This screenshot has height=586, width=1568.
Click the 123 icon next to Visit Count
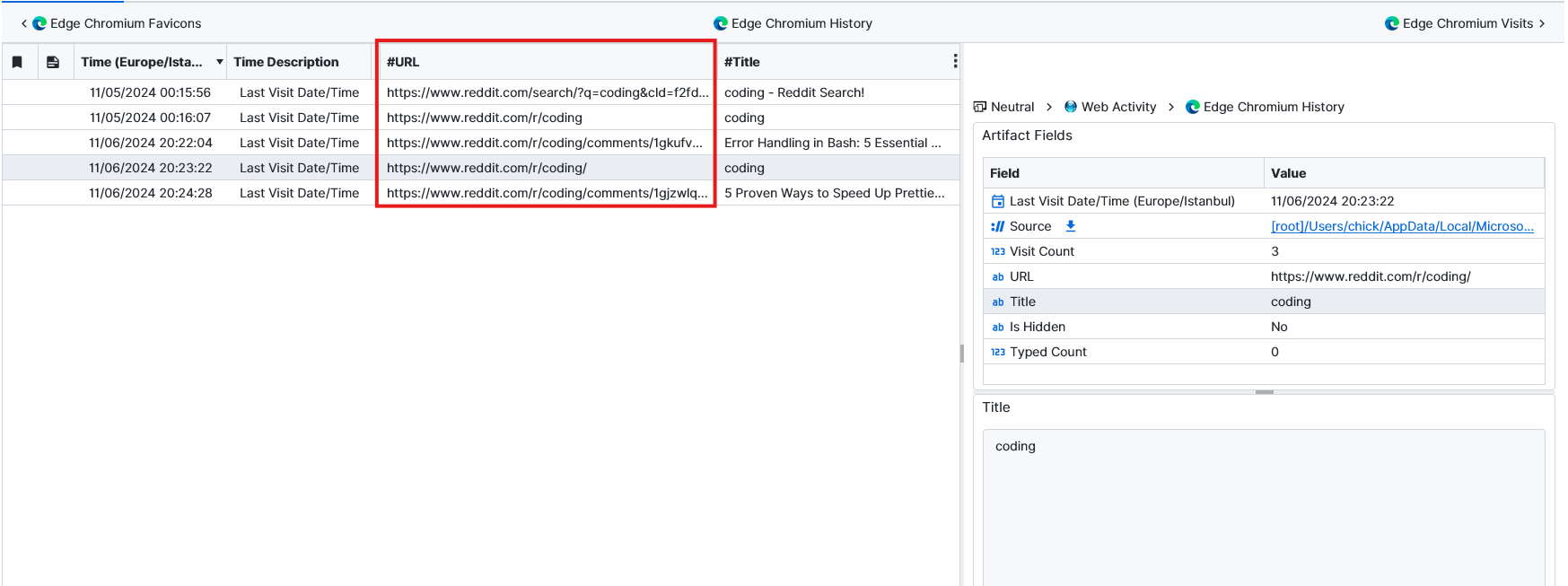pos(997,251)
